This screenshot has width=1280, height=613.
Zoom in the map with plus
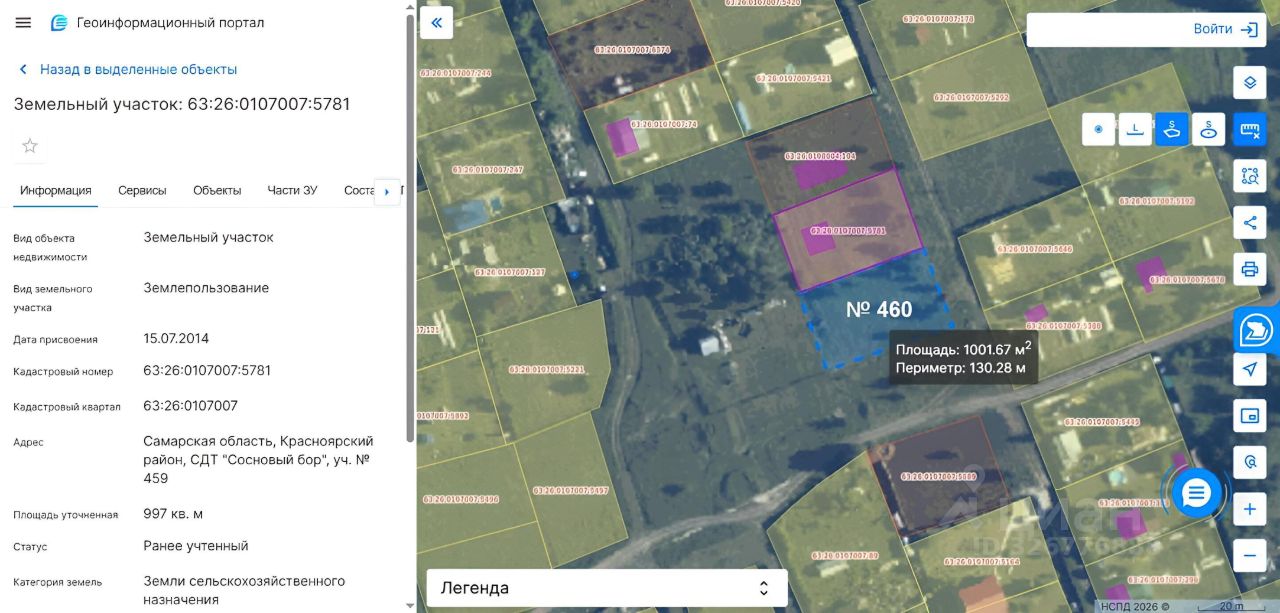[1249, 509]
